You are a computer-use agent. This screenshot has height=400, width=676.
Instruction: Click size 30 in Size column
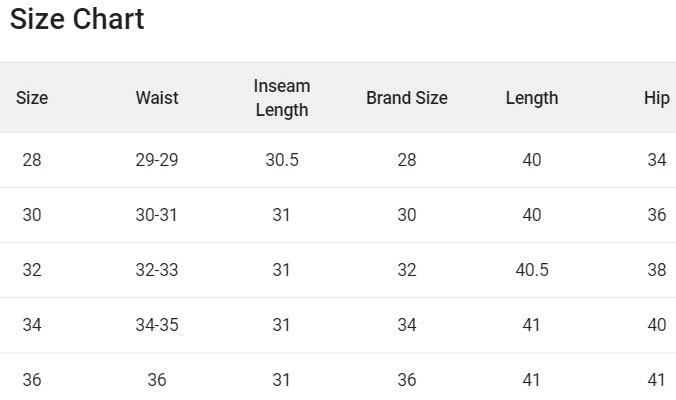coord(32,215)
